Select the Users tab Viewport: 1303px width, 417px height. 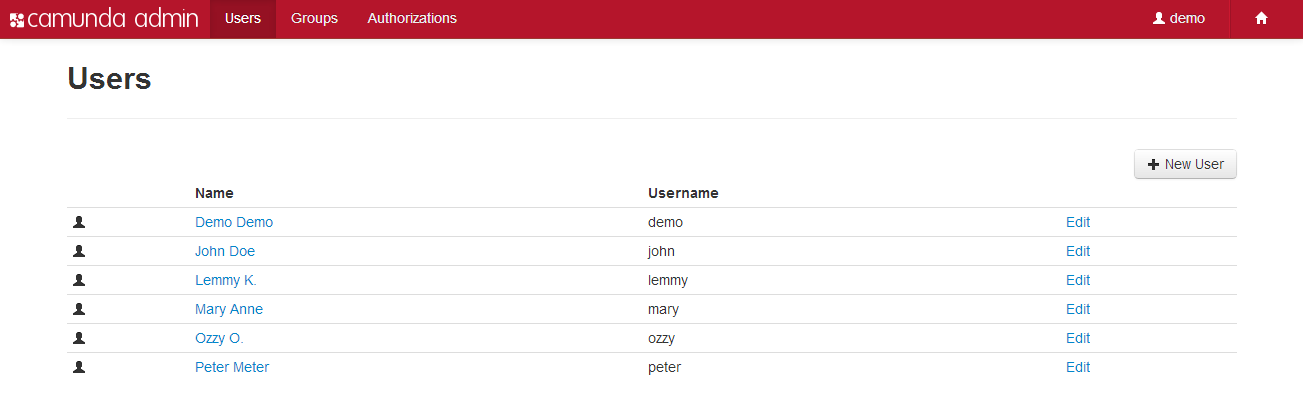[243, 18]
